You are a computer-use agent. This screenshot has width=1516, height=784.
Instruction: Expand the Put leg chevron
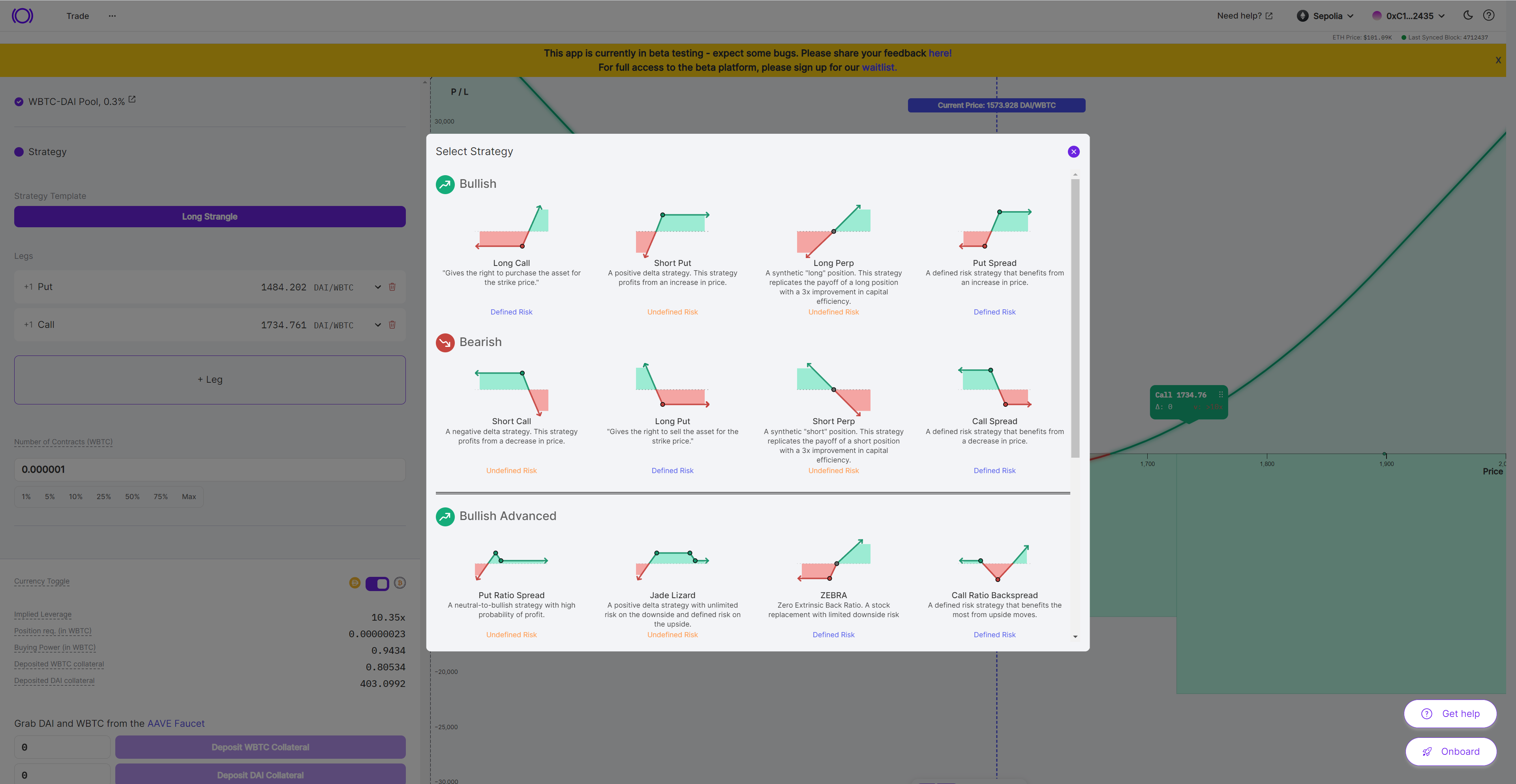point(377,287)
